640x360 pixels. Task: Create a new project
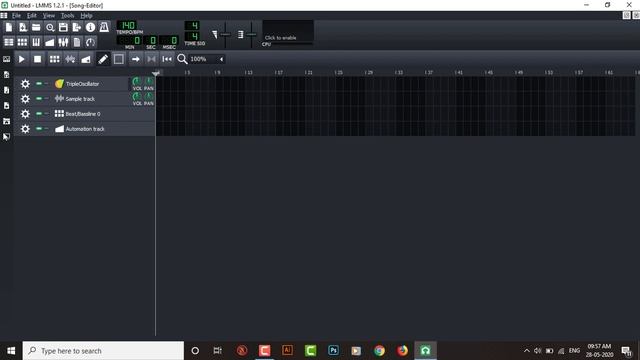click(9, 27)
